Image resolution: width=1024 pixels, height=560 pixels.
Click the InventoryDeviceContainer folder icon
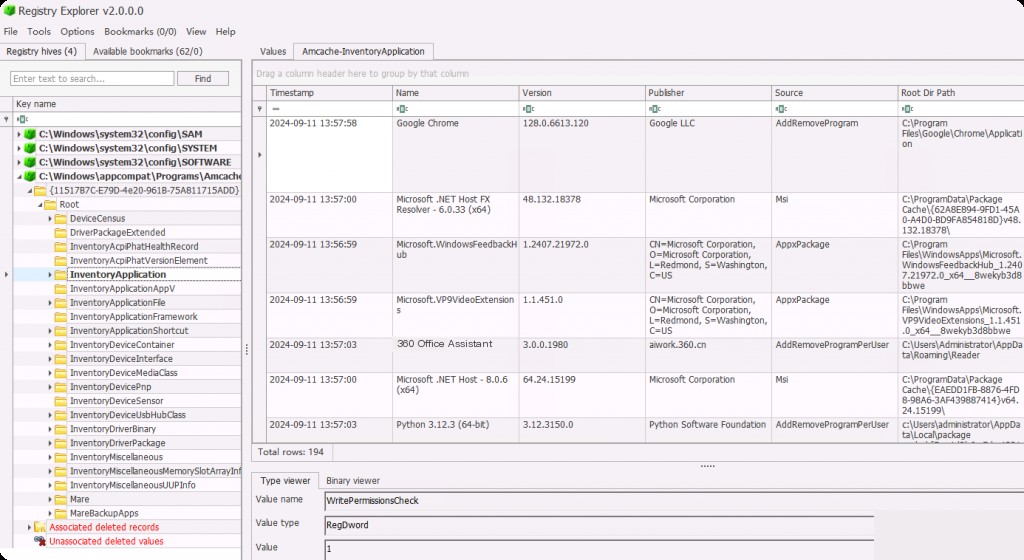click(61, 345)
